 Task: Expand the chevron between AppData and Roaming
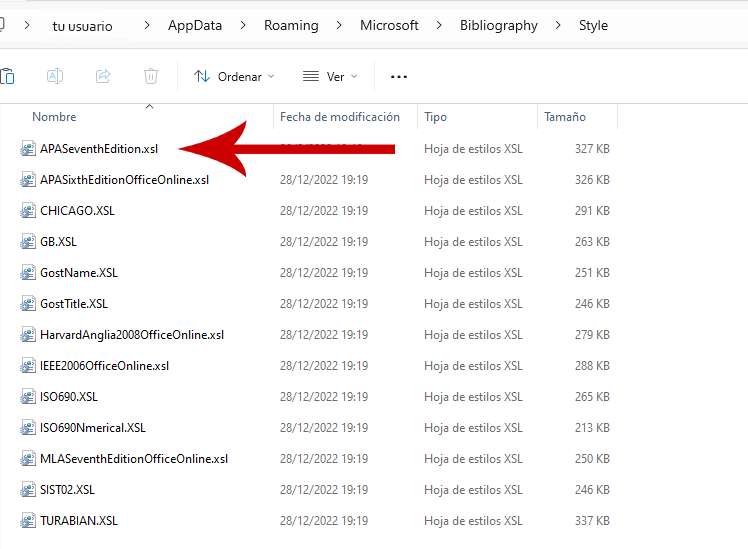[245, 25]
